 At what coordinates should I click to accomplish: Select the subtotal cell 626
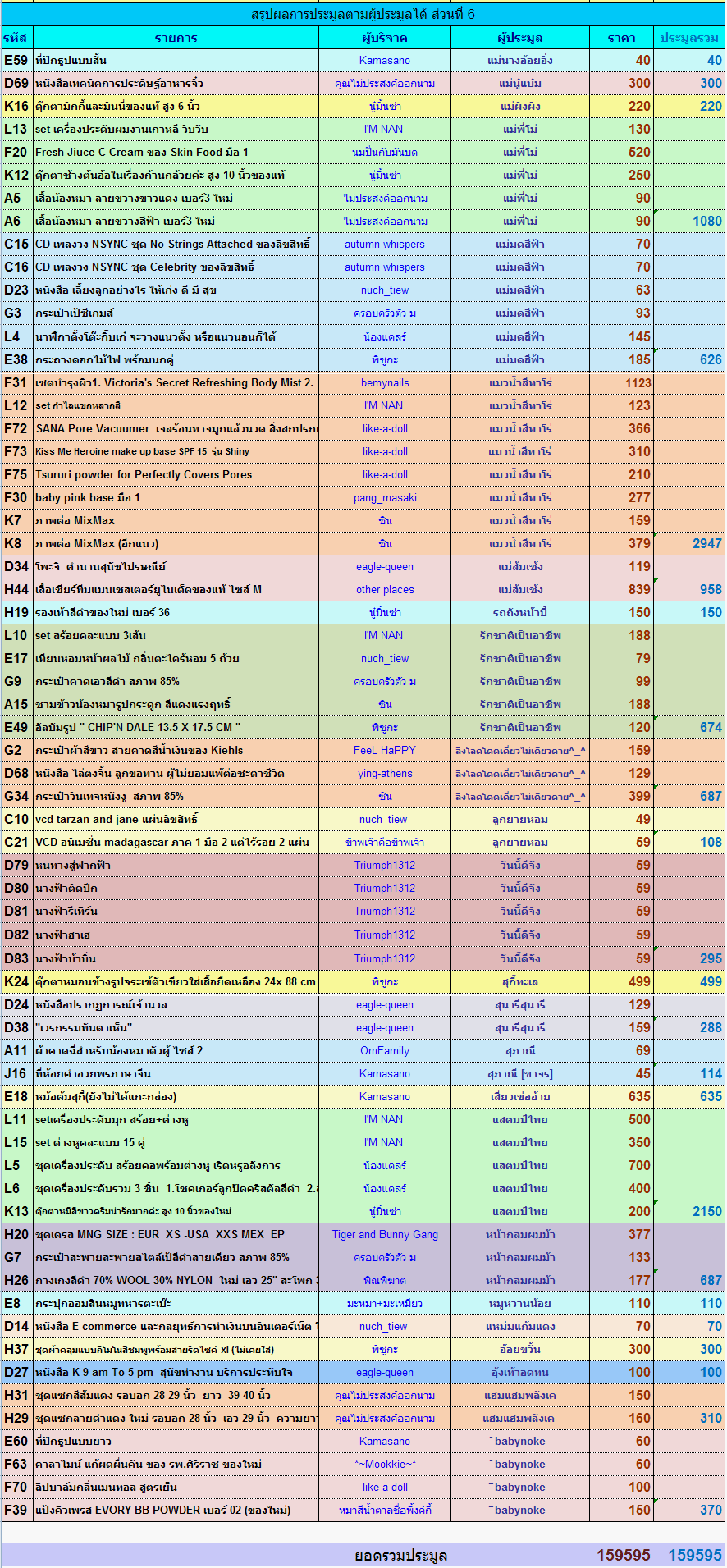[x=689, y=359]
